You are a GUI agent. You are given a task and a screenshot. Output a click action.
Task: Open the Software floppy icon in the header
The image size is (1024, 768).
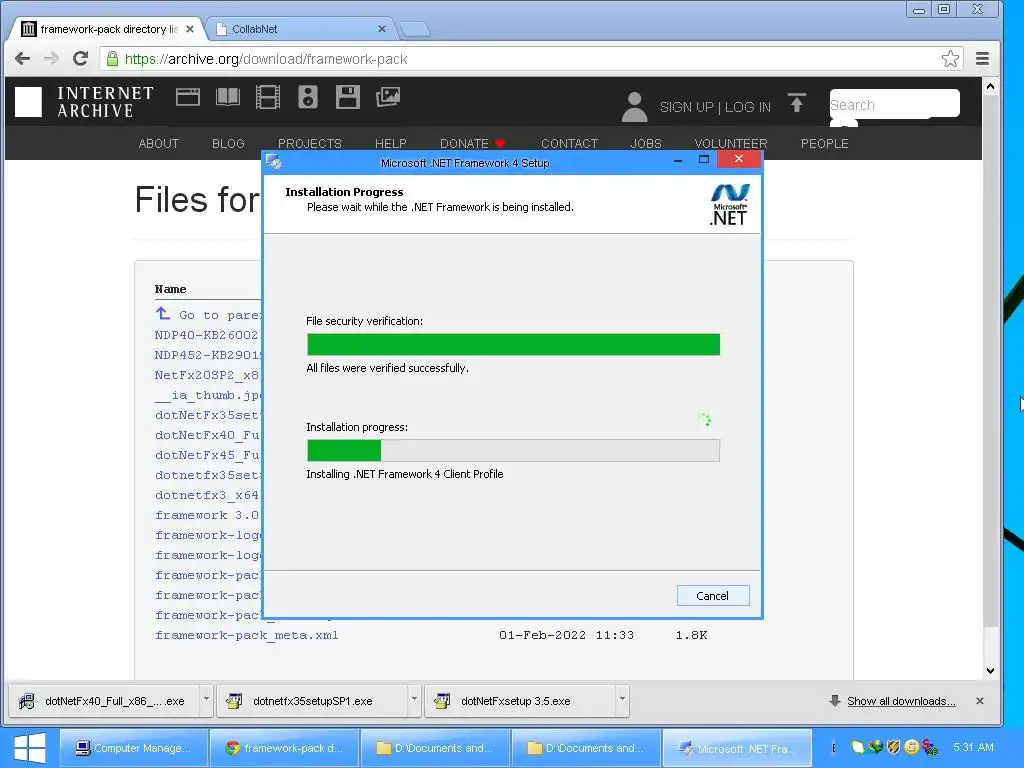pyautogui.click(x=347, y=97)
